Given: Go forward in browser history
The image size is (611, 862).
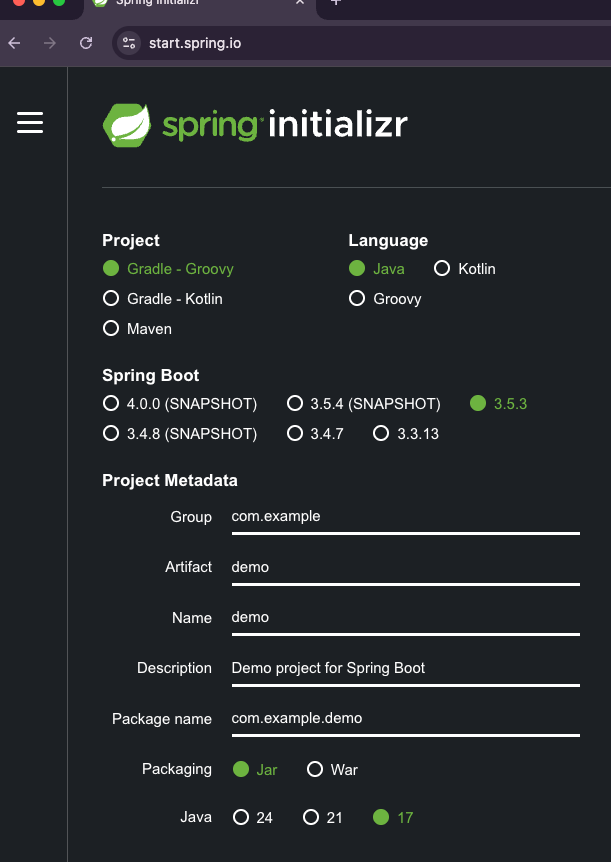Looking at the screenshot, I should pos(50,43).
